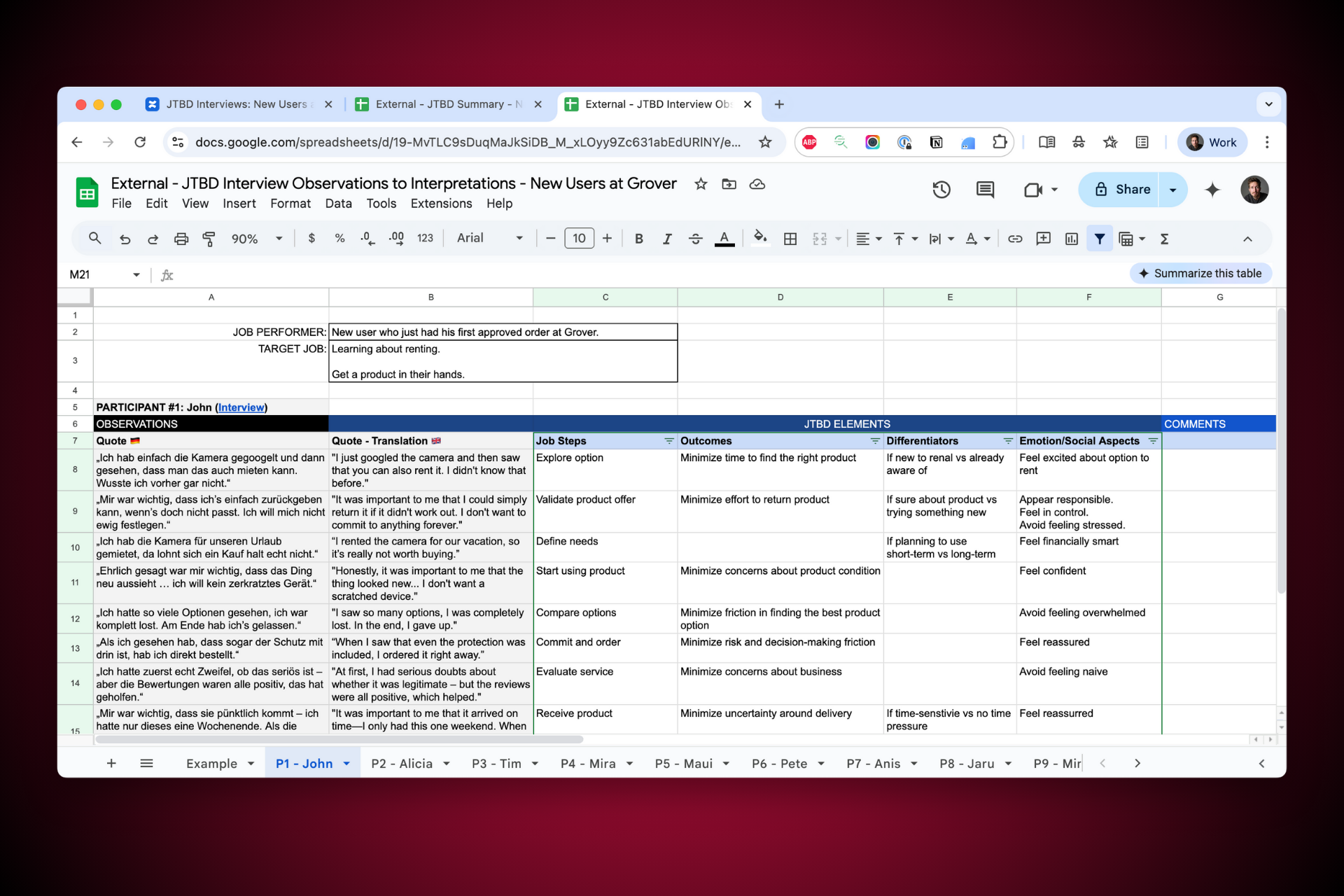The image size is (1344, 896).
Task: Toggle italic formatting
Action: (x=666, y=239)
